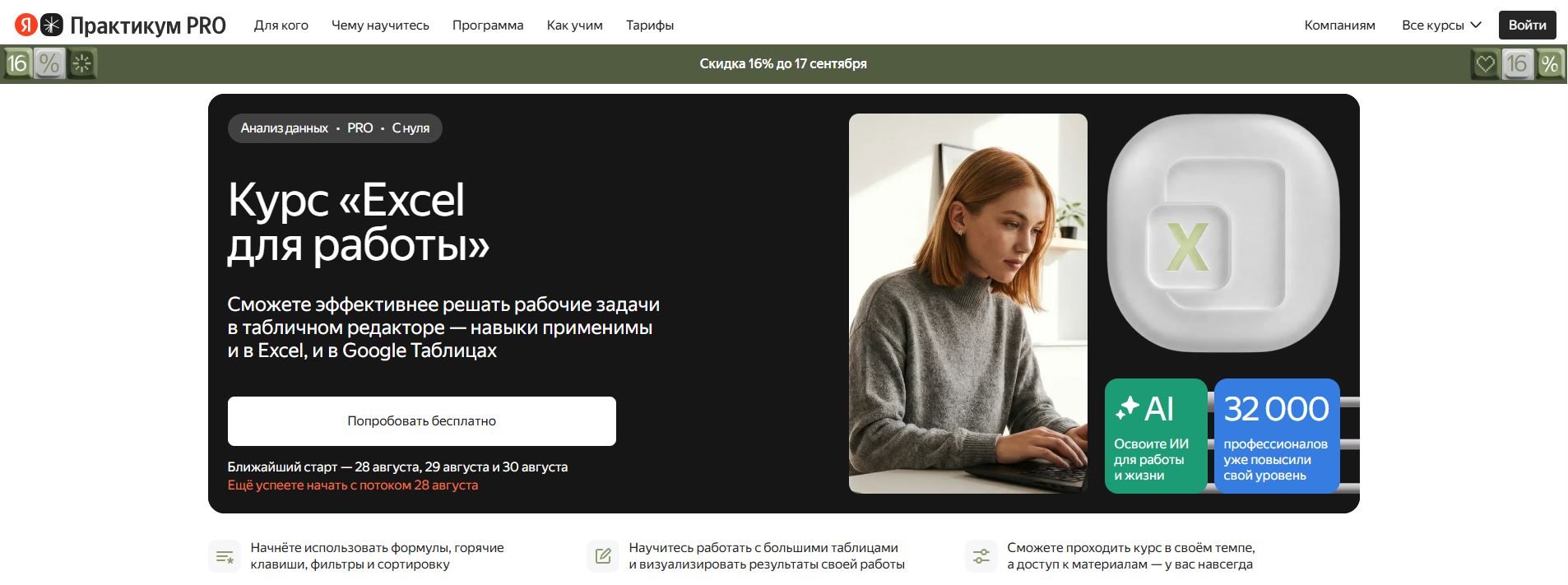Image resolution: width=1568 pixels, height=585 pixels.
Task: Click the course description subtitle text
Action: [443, 327]
